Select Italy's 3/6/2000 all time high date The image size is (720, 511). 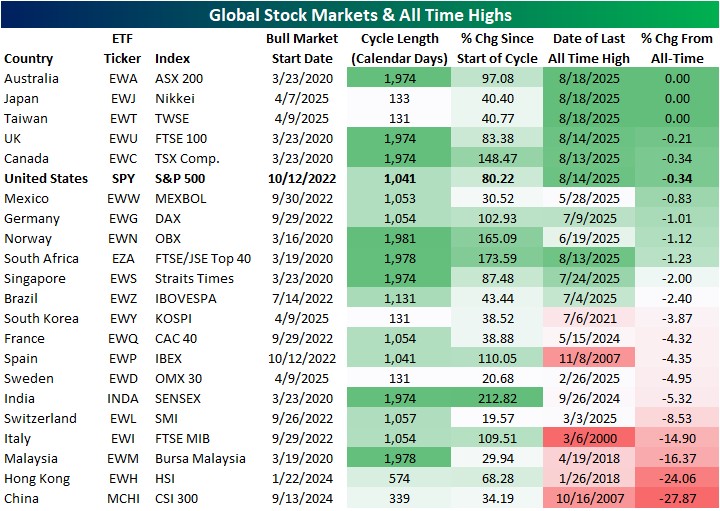pos(590,439)
